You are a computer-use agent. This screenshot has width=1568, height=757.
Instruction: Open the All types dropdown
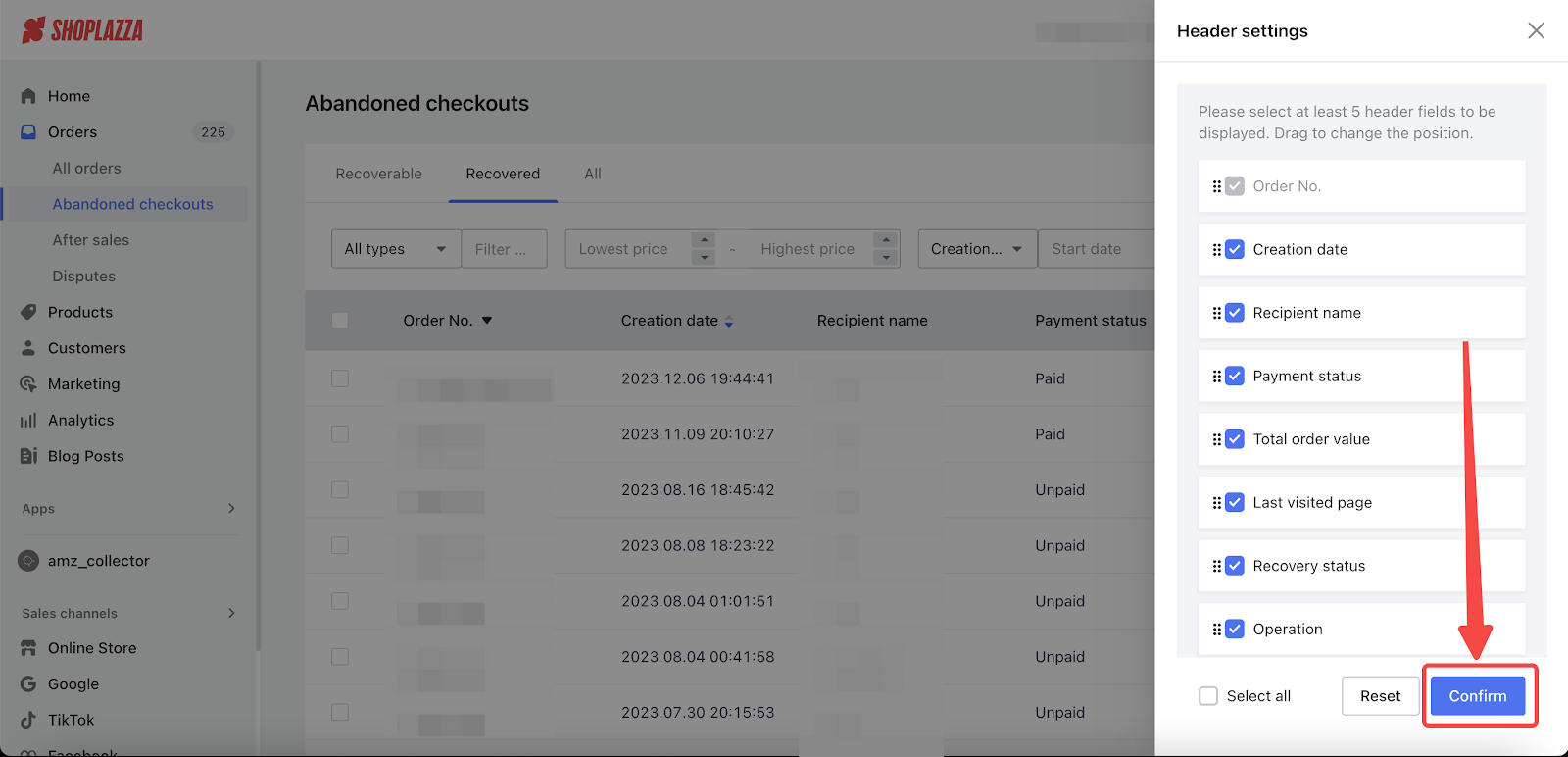(x=395, y=249)
